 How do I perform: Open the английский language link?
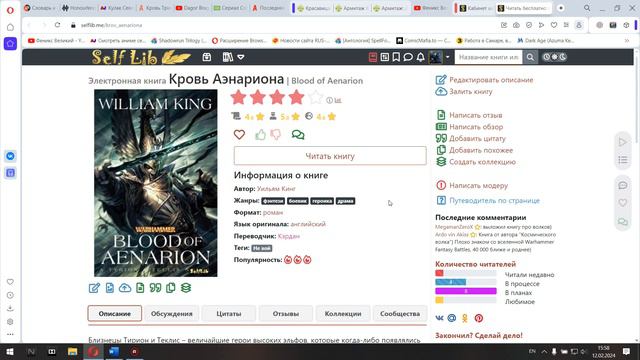pyautogui.click(x=308, y=224)
